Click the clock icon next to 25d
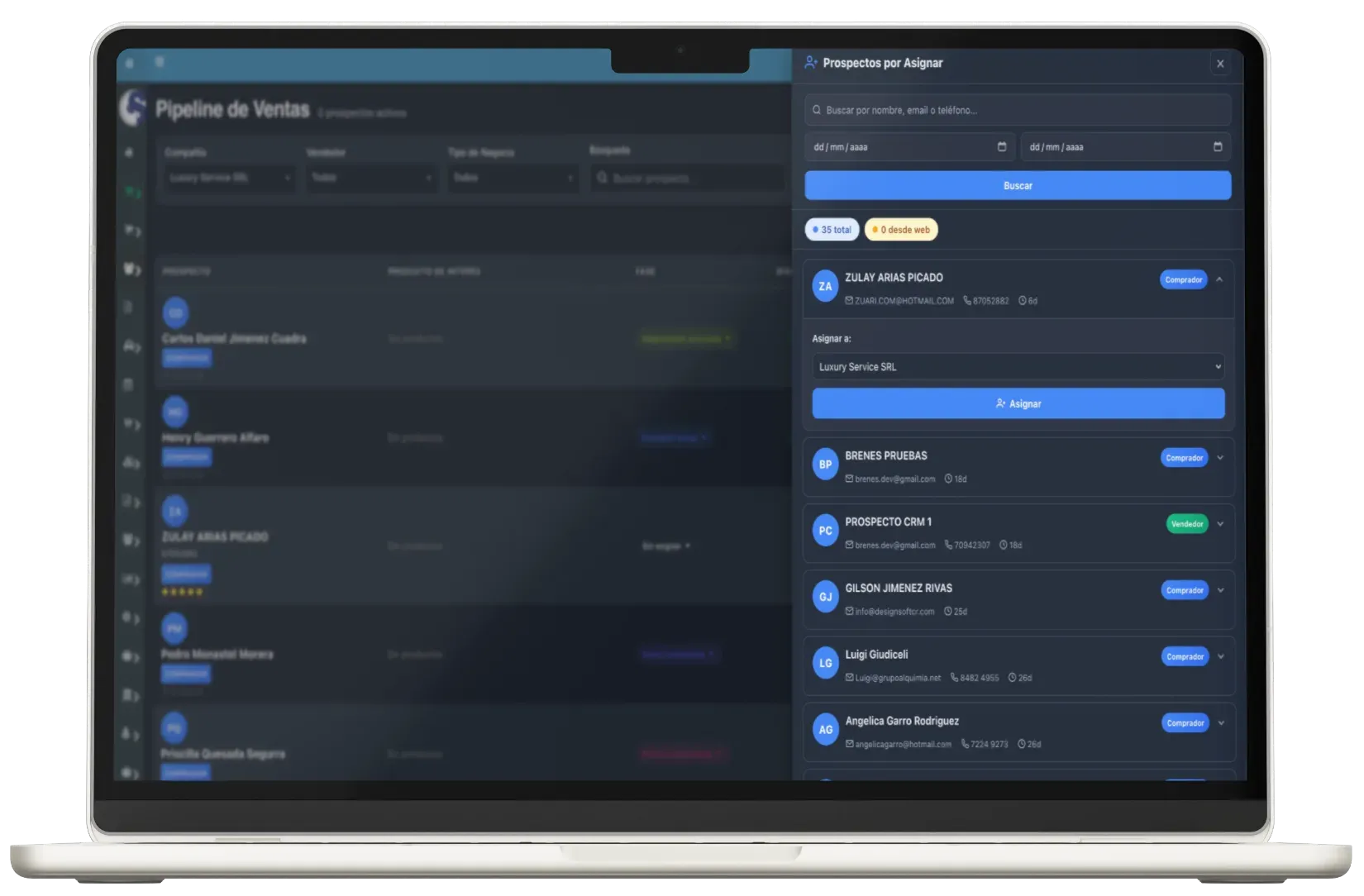 tap(948, 612)
